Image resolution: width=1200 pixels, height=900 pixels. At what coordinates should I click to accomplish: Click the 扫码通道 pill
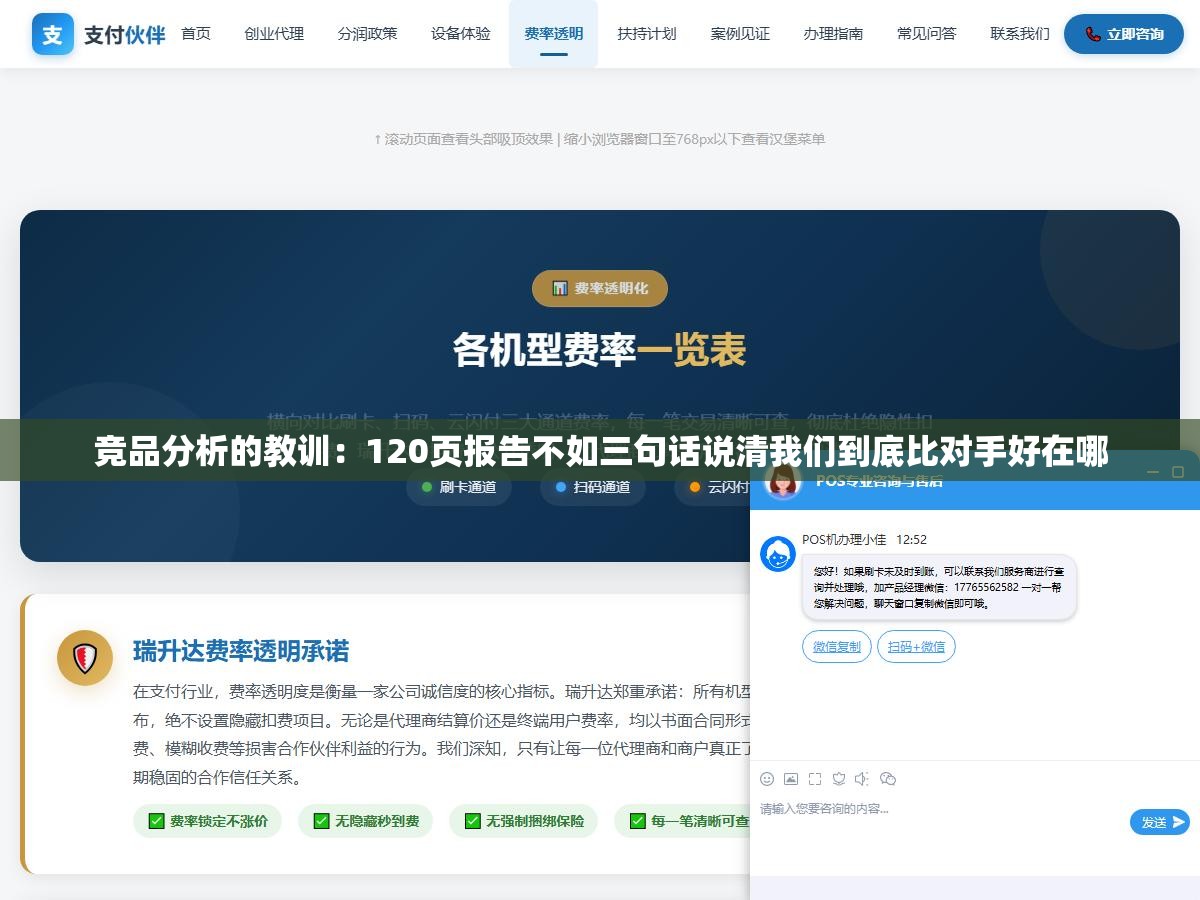(593, 487)
